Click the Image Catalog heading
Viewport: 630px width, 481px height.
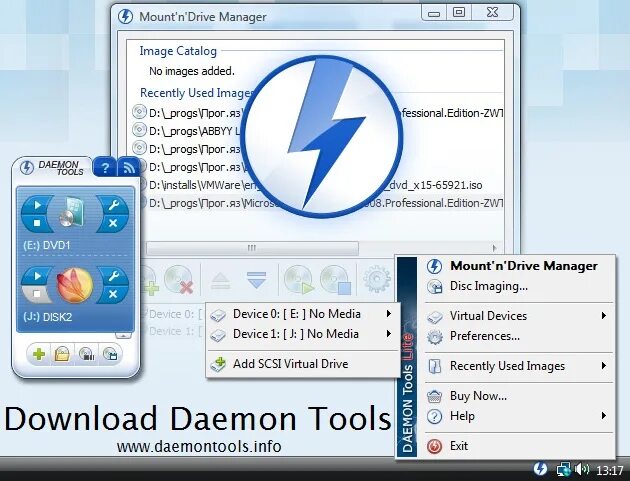178,51
